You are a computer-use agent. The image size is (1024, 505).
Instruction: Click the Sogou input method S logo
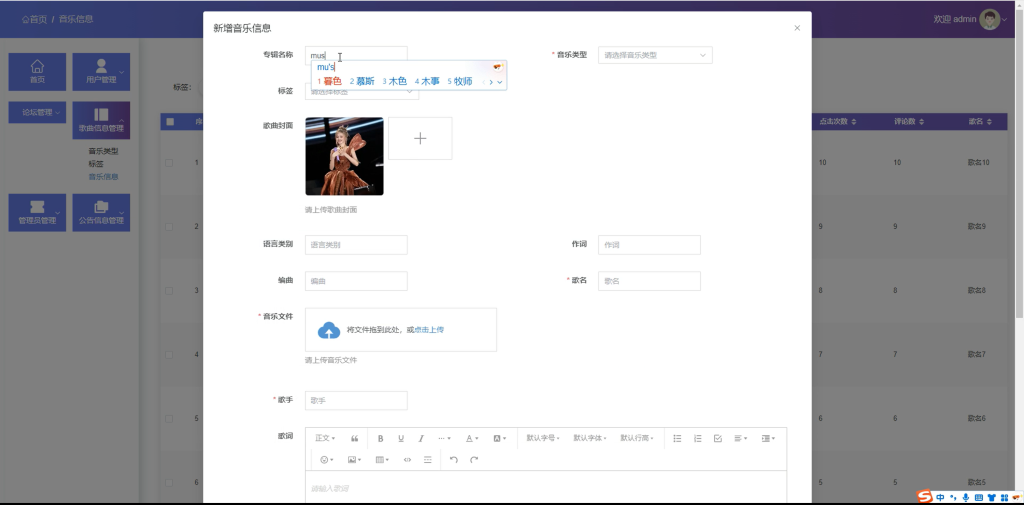tap(925, 497)
